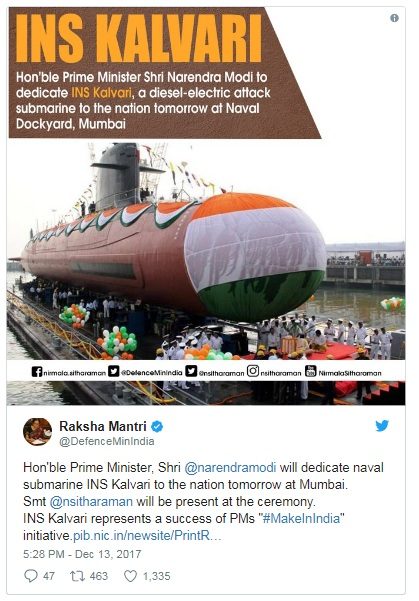This screenshot has height=601, width=419.
Task: Like the tweet with the heart icon
Action: click(x=130, y=576)
